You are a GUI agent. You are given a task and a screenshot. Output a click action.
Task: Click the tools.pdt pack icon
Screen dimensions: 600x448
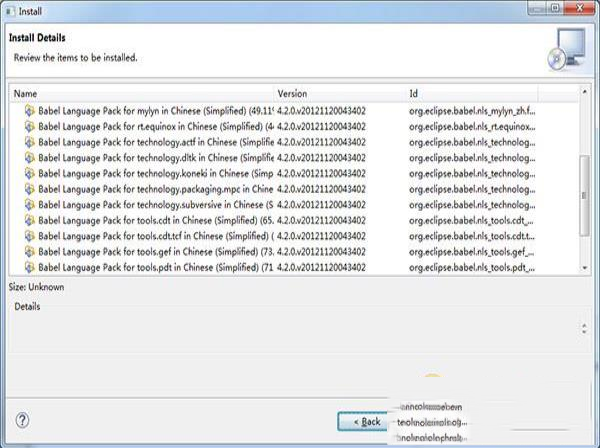[x=30, y=267]
